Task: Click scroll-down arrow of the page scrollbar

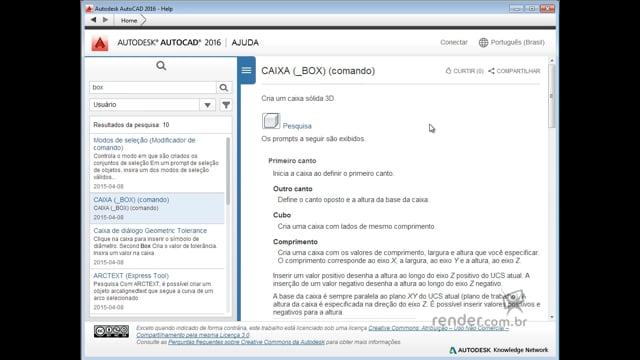Action: [x=552, y=317]
